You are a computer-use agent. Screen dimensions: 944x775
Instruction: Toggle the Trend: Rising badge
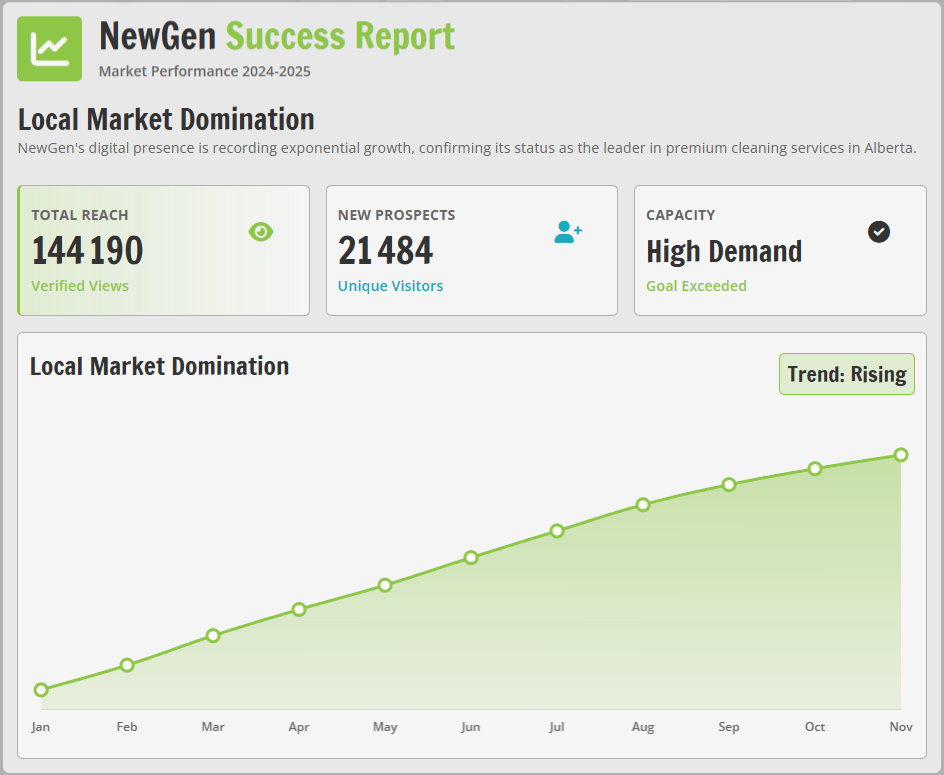(846, 373)
